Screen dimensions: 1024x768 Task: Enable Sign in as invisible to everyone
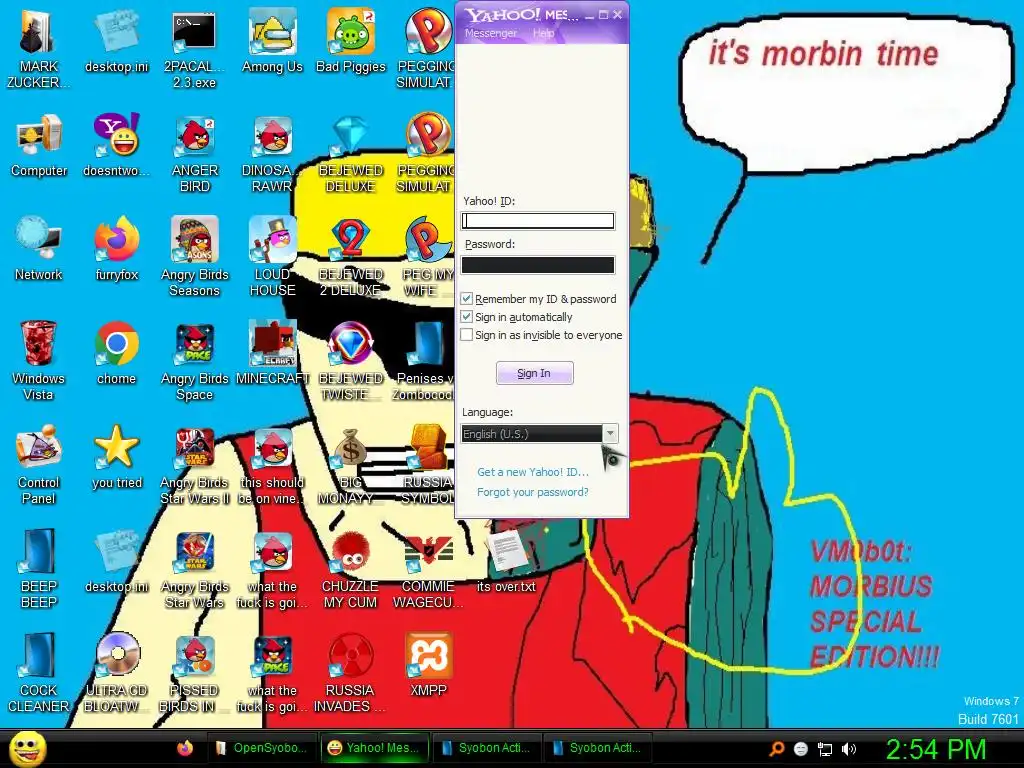[x=466, y=335]
